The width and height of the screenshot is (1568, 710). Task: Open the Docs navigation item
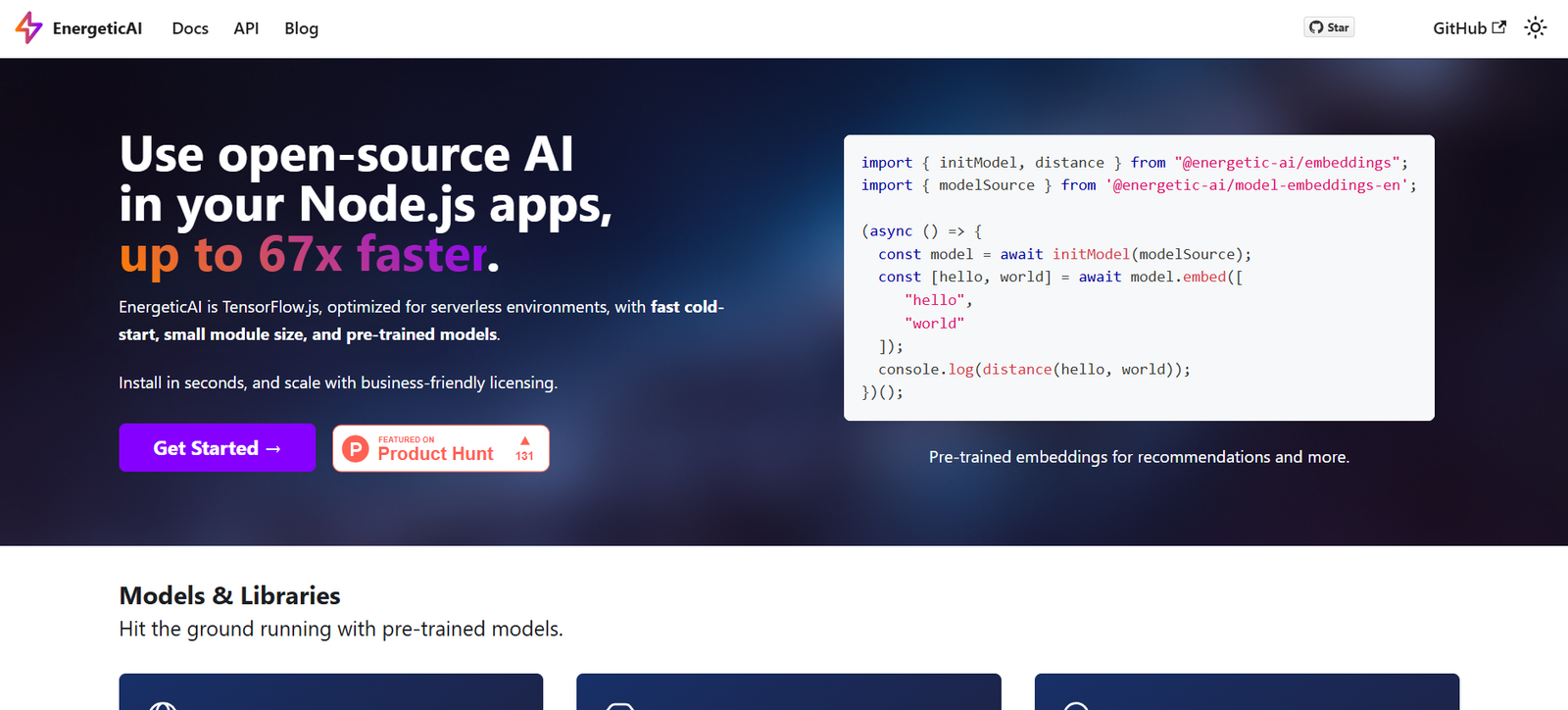190,28
